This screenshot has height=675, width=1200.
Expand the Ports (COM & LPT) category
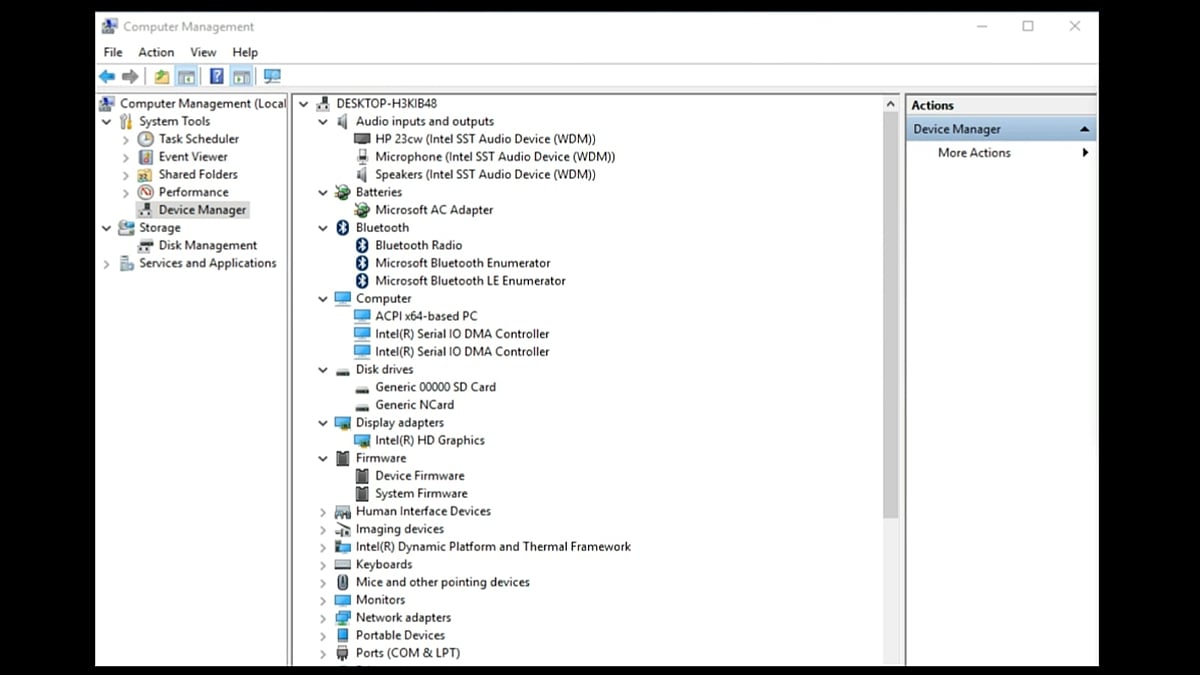[323, 654]
